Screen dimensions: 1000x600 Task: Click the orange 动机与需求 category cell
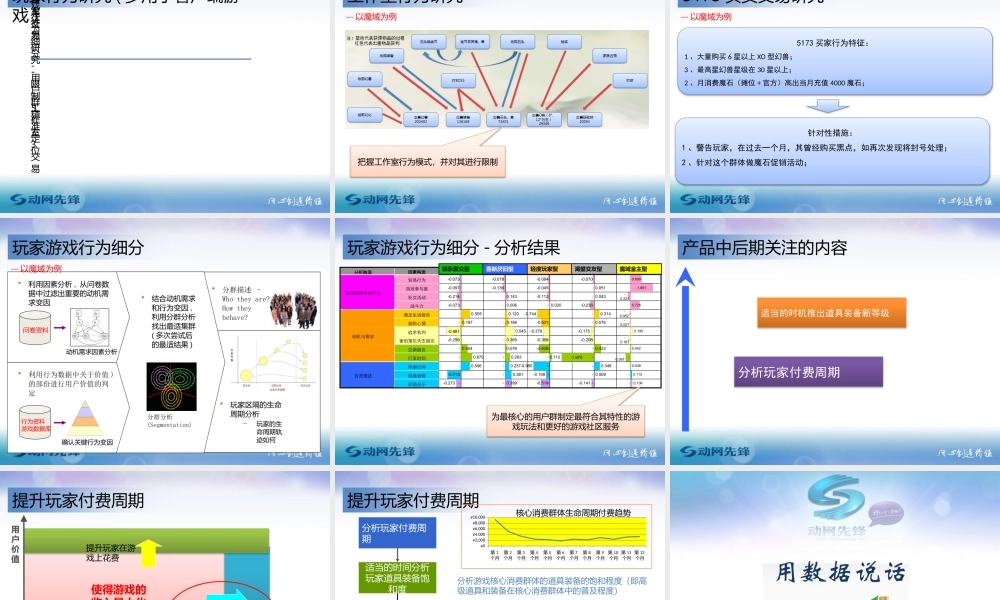(x=367, y=335)
